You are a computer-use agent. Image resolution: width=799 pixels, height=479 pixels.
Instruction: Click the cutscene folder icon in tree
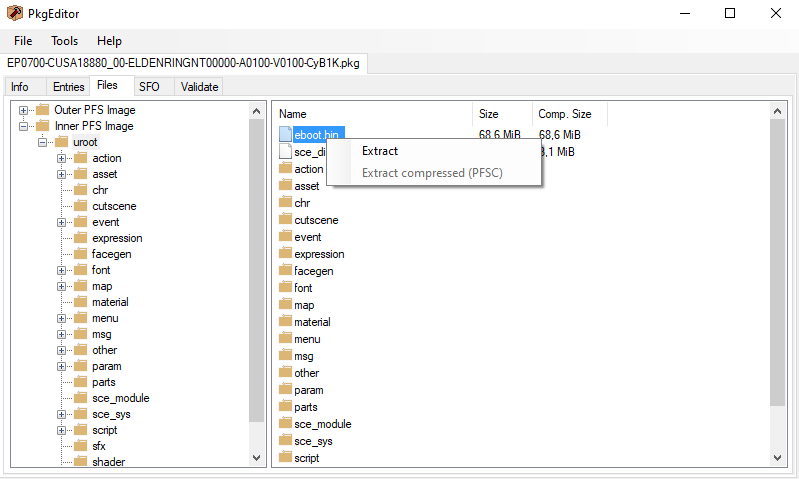pyautogui.click(x=81, y=206)
